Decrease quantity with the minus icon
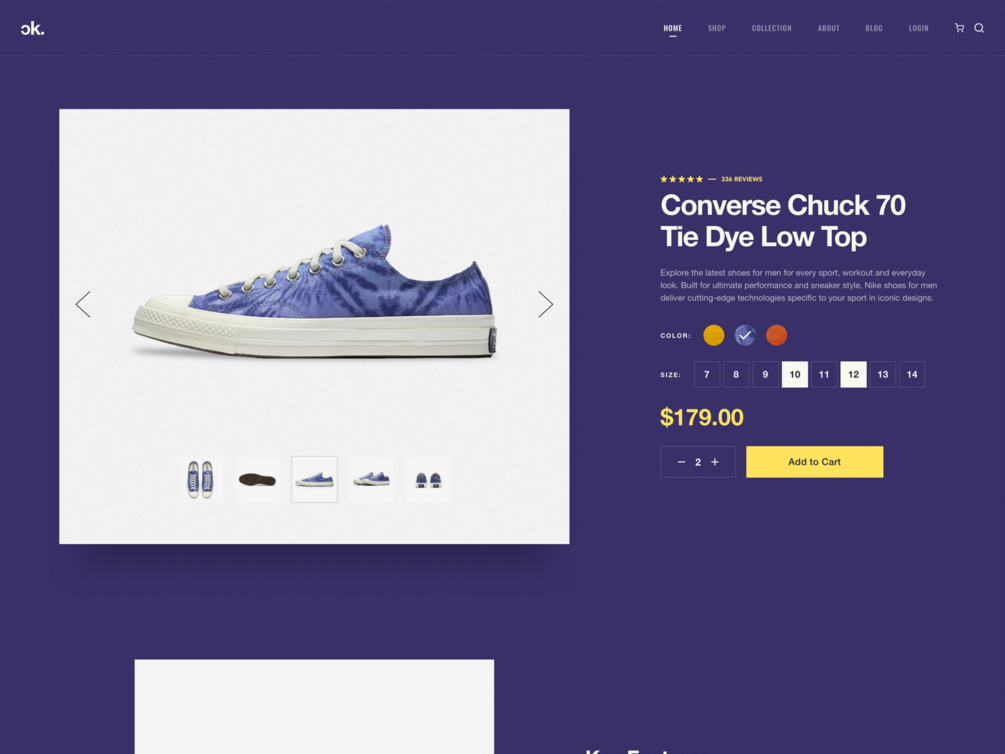 (x=681, y=462)
